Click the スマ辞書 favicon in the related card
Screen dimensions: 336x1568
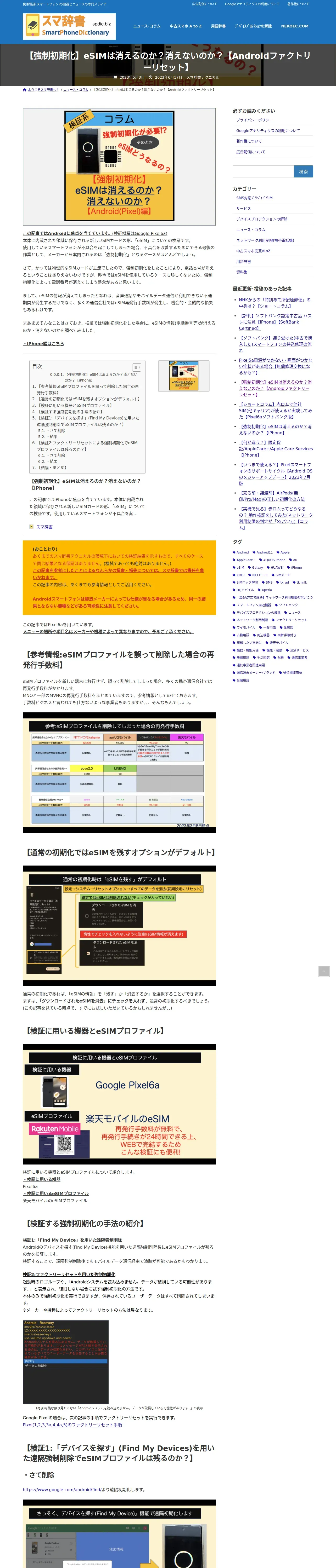click(x=32, y=527)
